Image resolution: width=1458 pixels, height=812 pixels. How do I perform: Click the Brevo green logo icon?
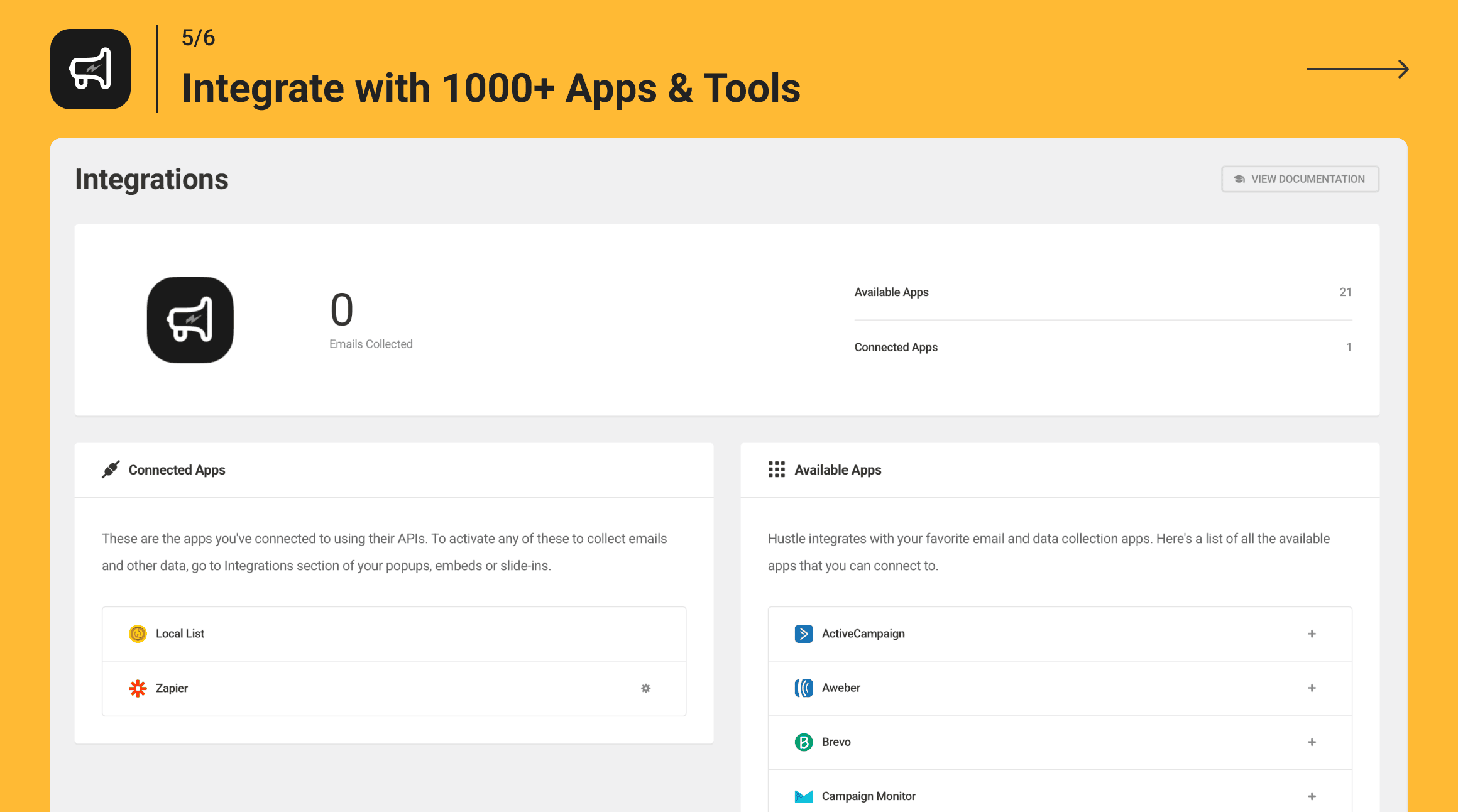tap(804, 742)
